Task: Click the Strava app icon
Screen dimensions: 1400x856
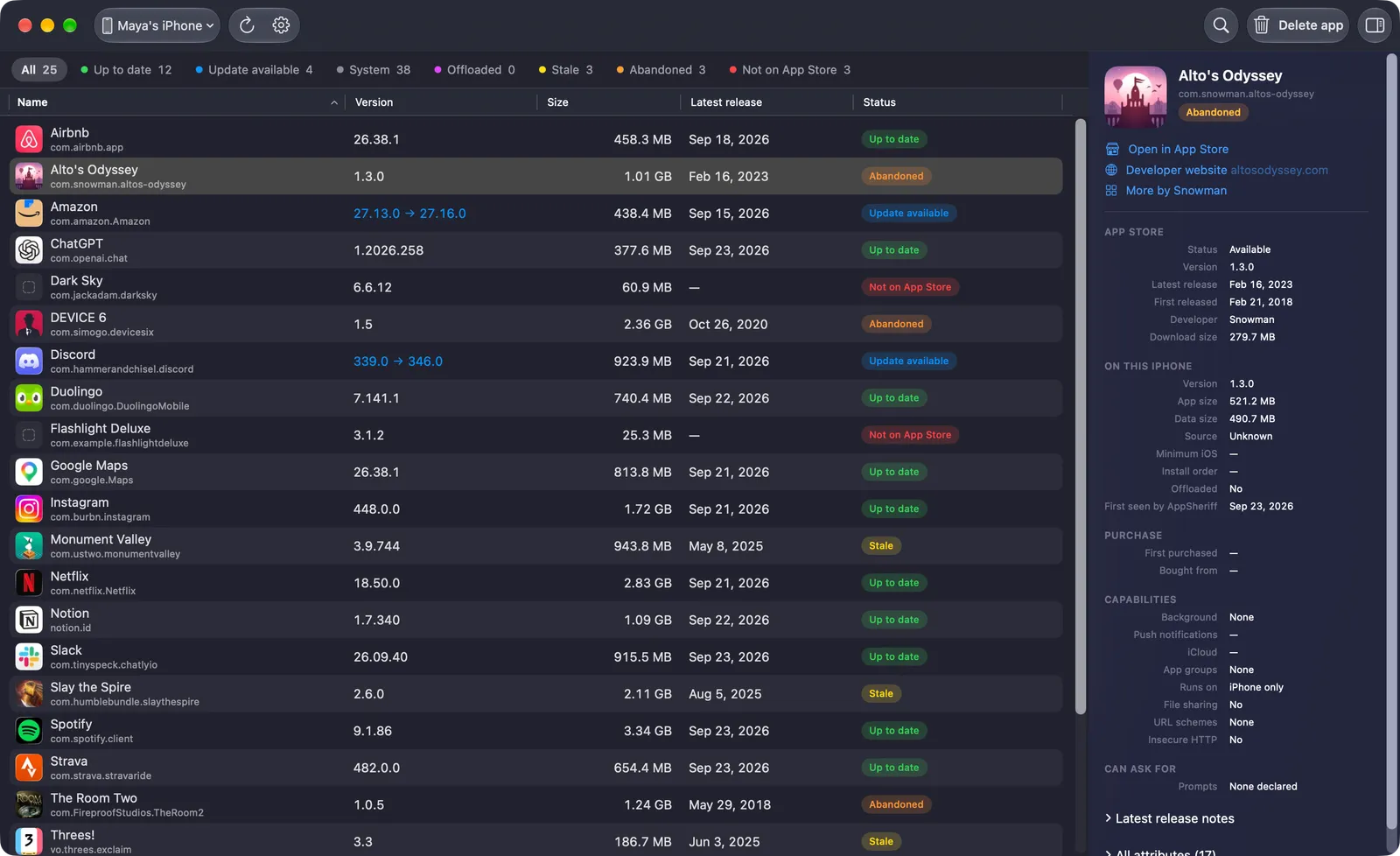Action: 29,768
